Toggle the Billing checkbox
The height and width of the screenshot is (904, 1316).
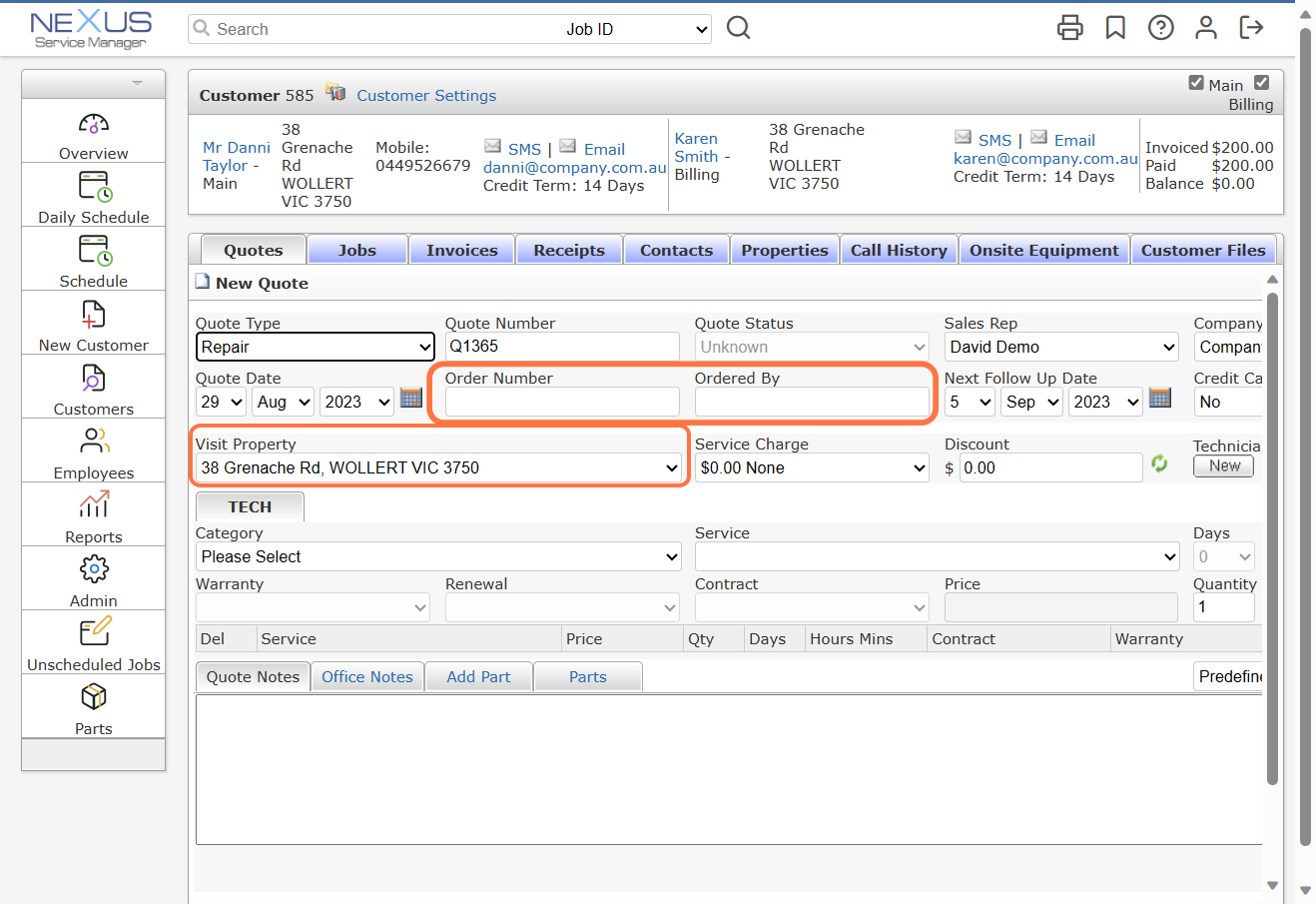click(1262, 83)
